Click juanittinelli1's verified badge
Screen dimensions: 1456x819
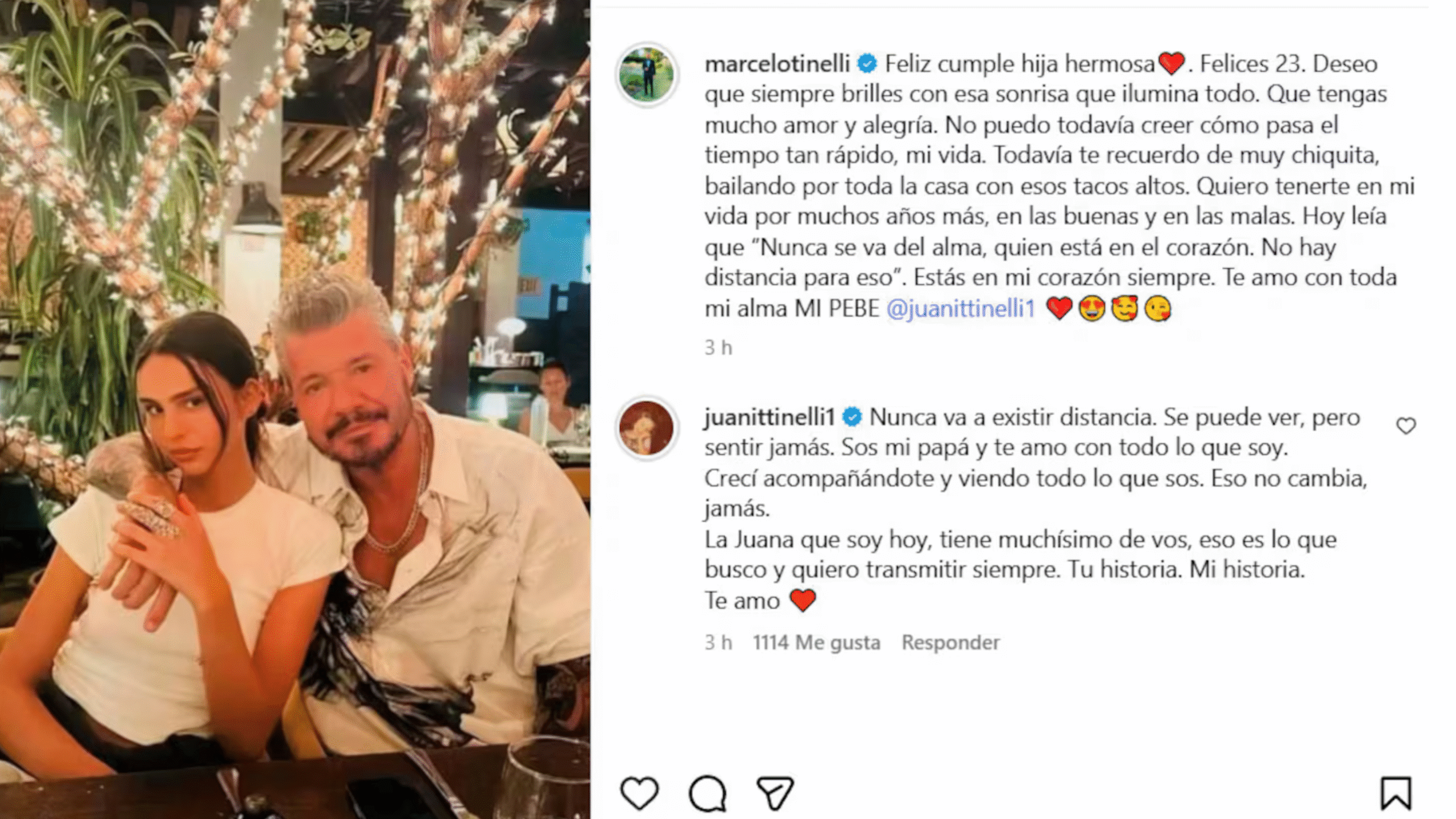(851, 417)
